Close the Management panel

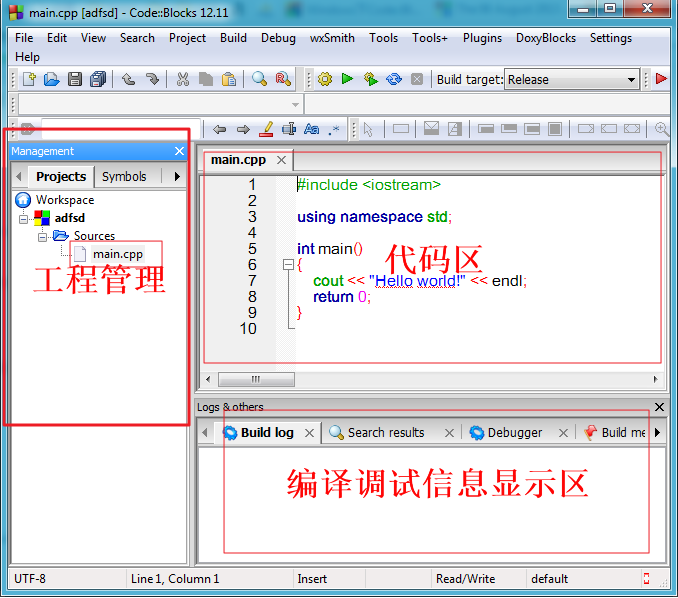point(179,151)
